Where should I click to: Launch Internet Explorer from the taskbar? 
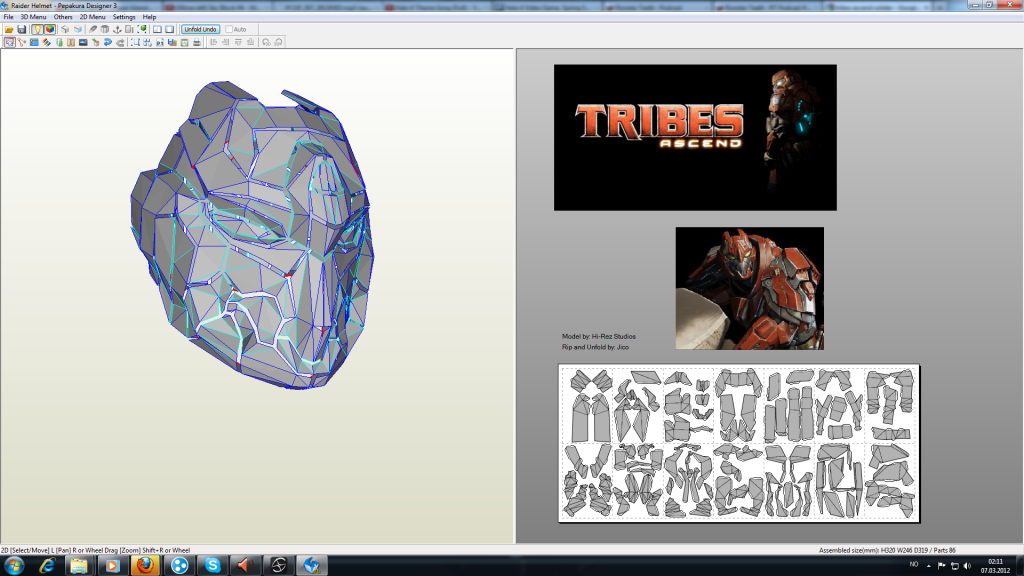47,566
